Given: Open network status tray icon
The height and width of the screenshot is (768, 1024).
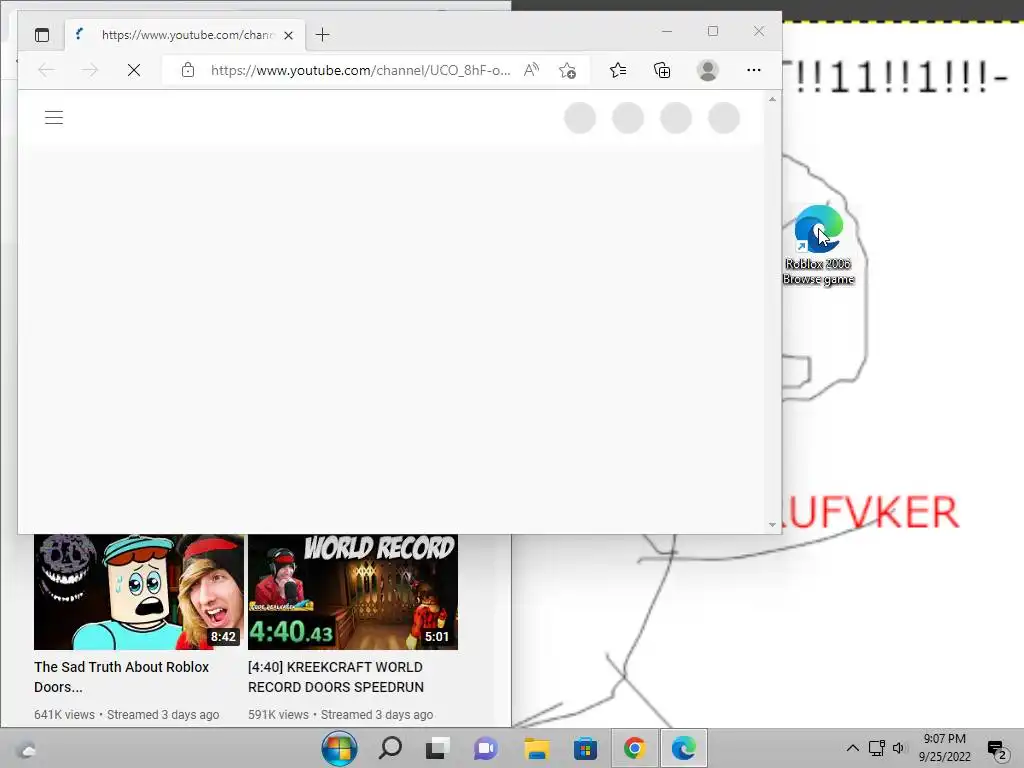Looking at the screenshot, I should tap(876, 748).
